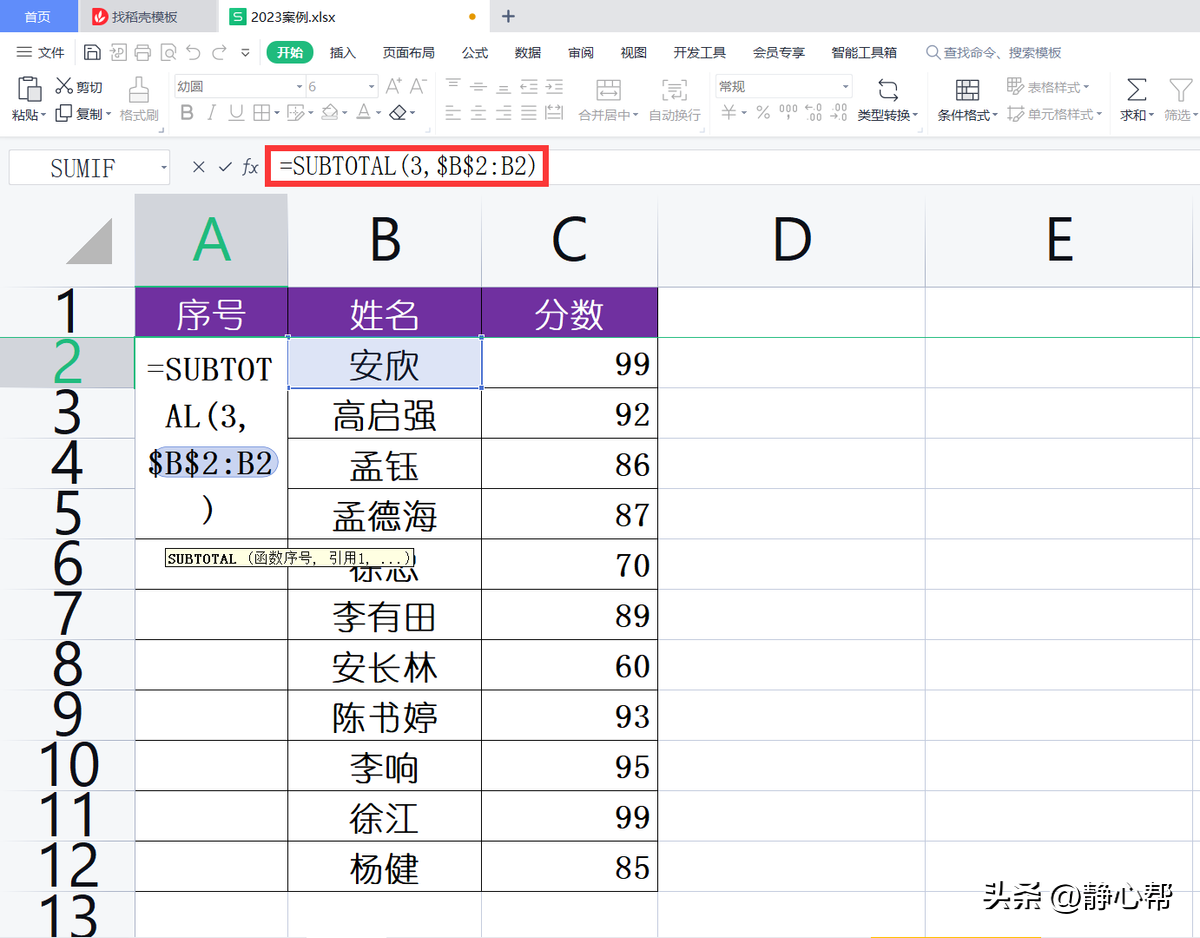Screen dimensions: 1200x938
Task: Click the Cut (剪切) scissors icon
Action: [x=64, y=86]
